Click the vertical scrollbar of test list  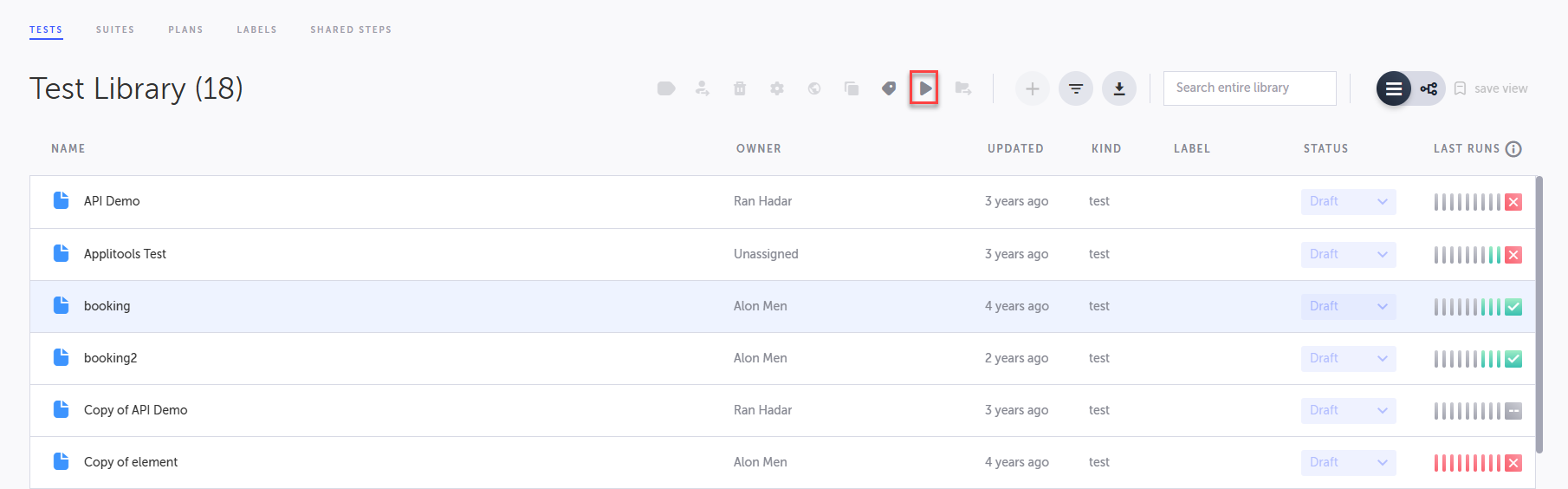coord(1539,312)
